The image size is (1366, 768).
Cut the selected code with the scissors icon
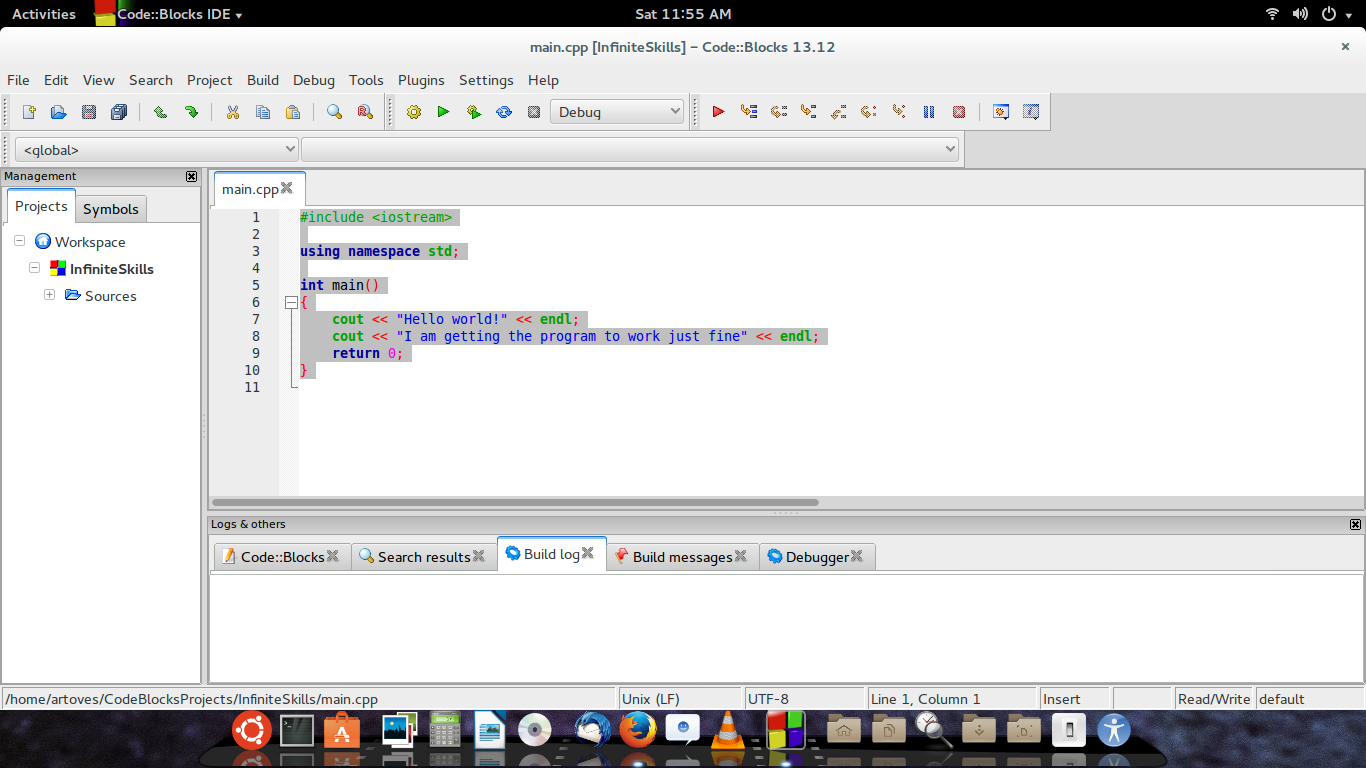[x=233, y=112]
